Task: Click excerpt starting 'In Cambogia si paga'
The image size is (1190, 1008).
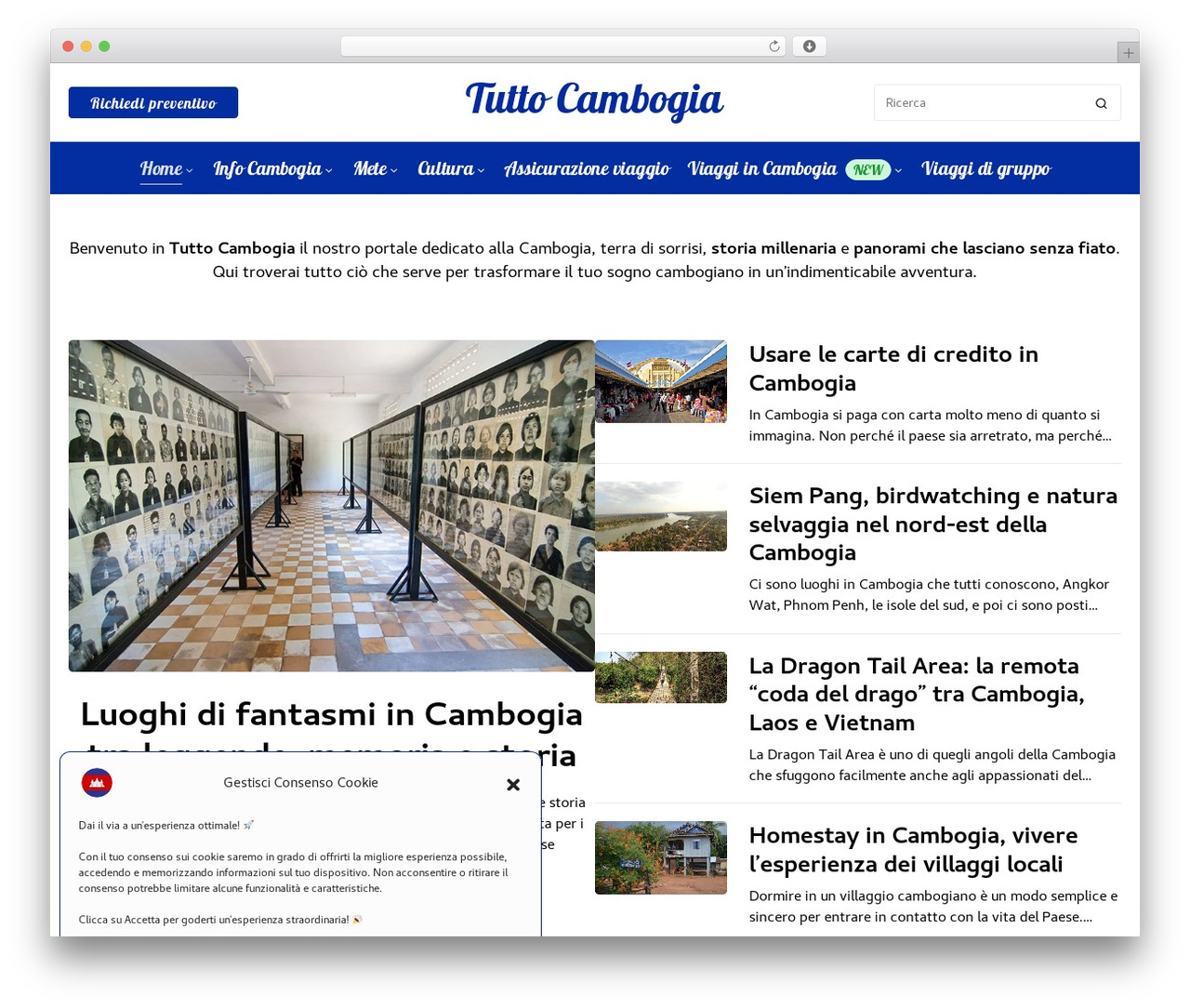Action: [930, 425]
